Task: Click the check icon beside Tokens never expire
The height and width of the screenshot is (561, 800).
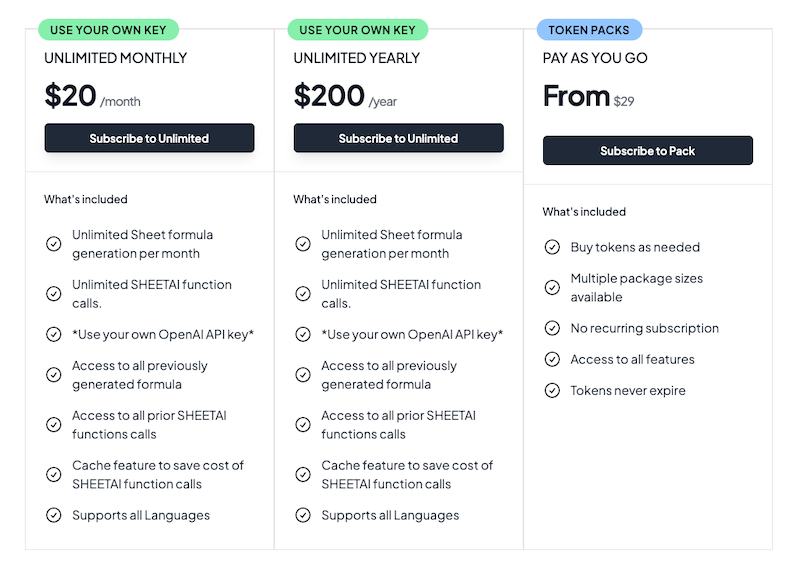Action: click(552, 390)
